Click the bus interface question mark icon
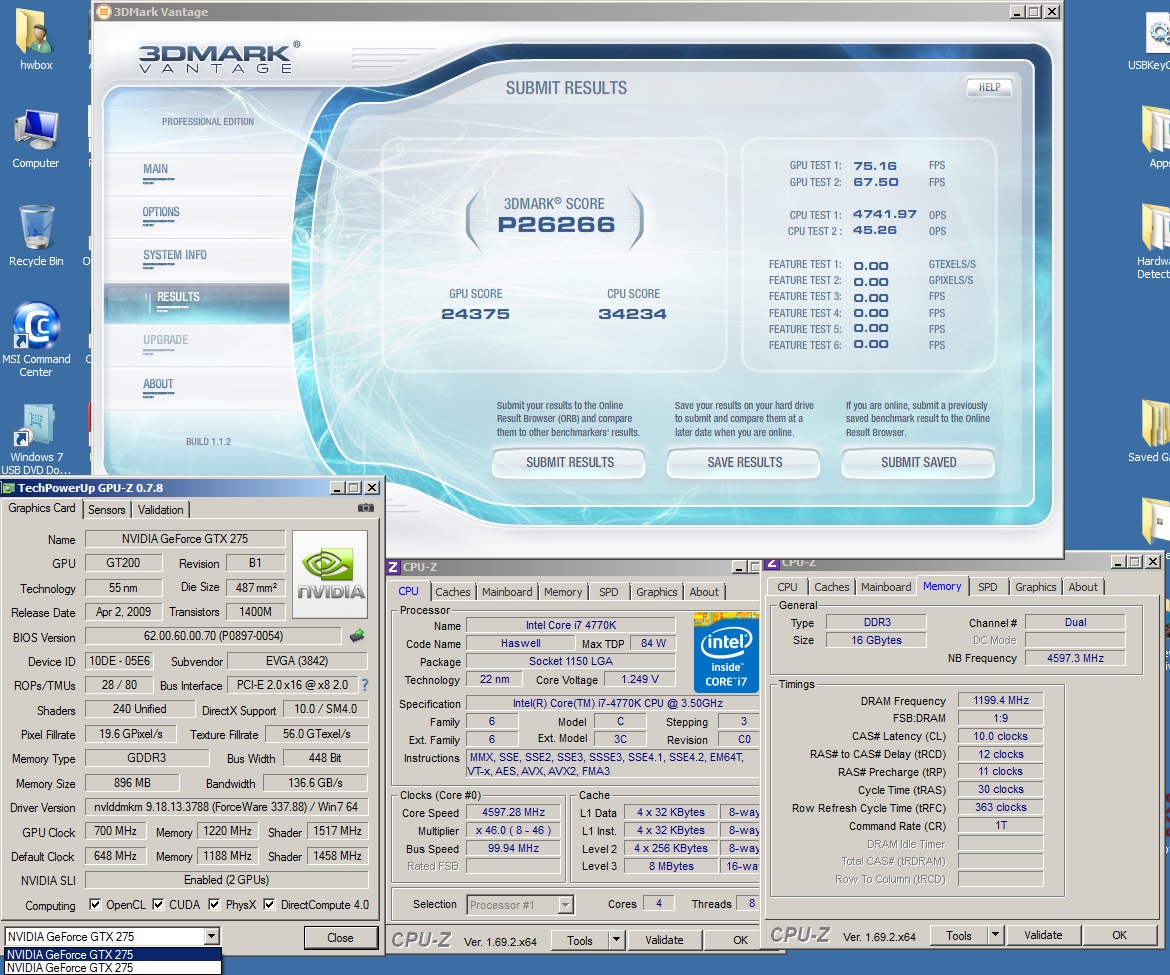Viewport: 1170px width, 975px height. tap(365, 684)
